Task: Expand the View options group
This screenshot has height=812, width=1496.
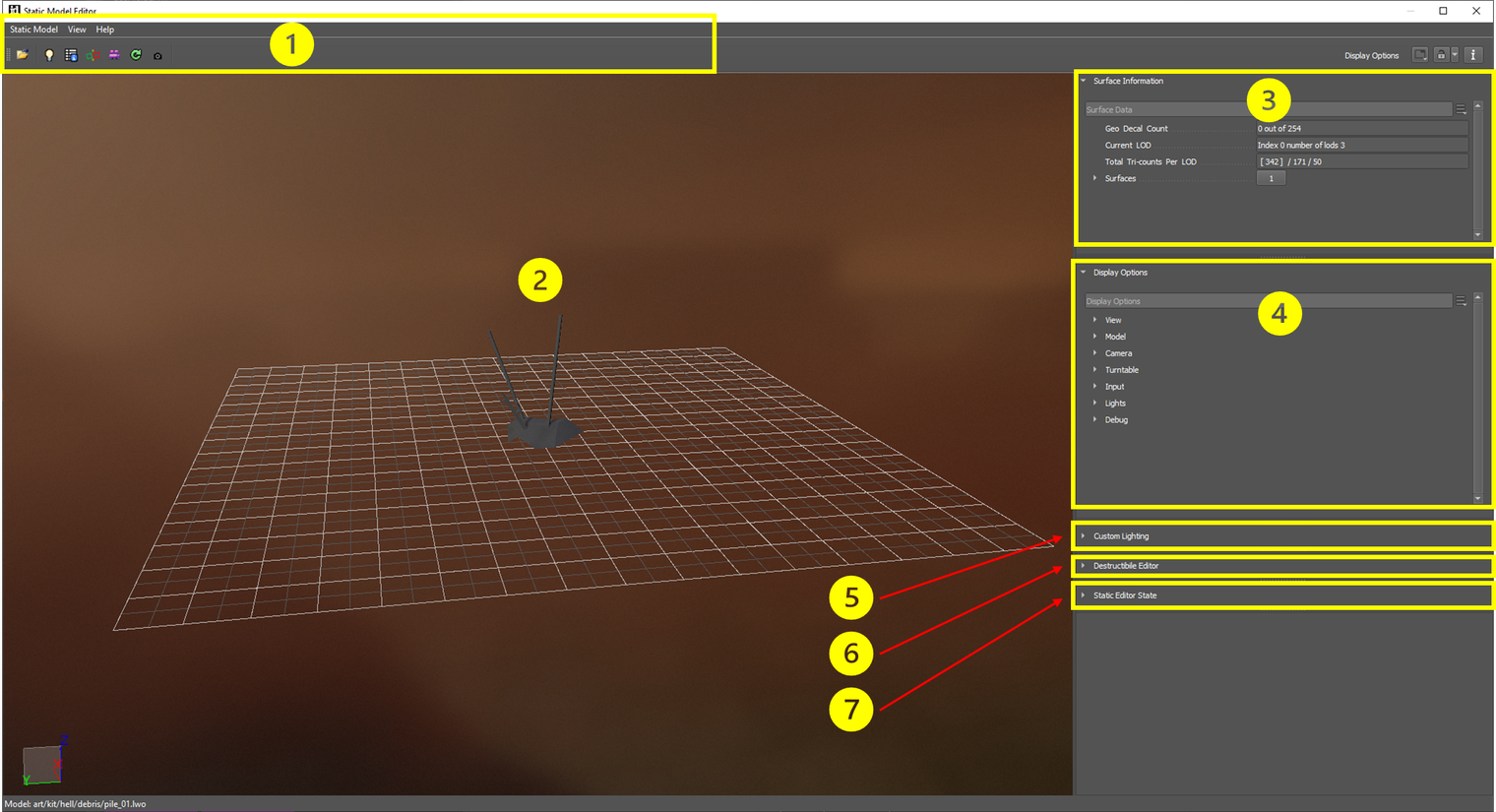Action: [1094, 320]
